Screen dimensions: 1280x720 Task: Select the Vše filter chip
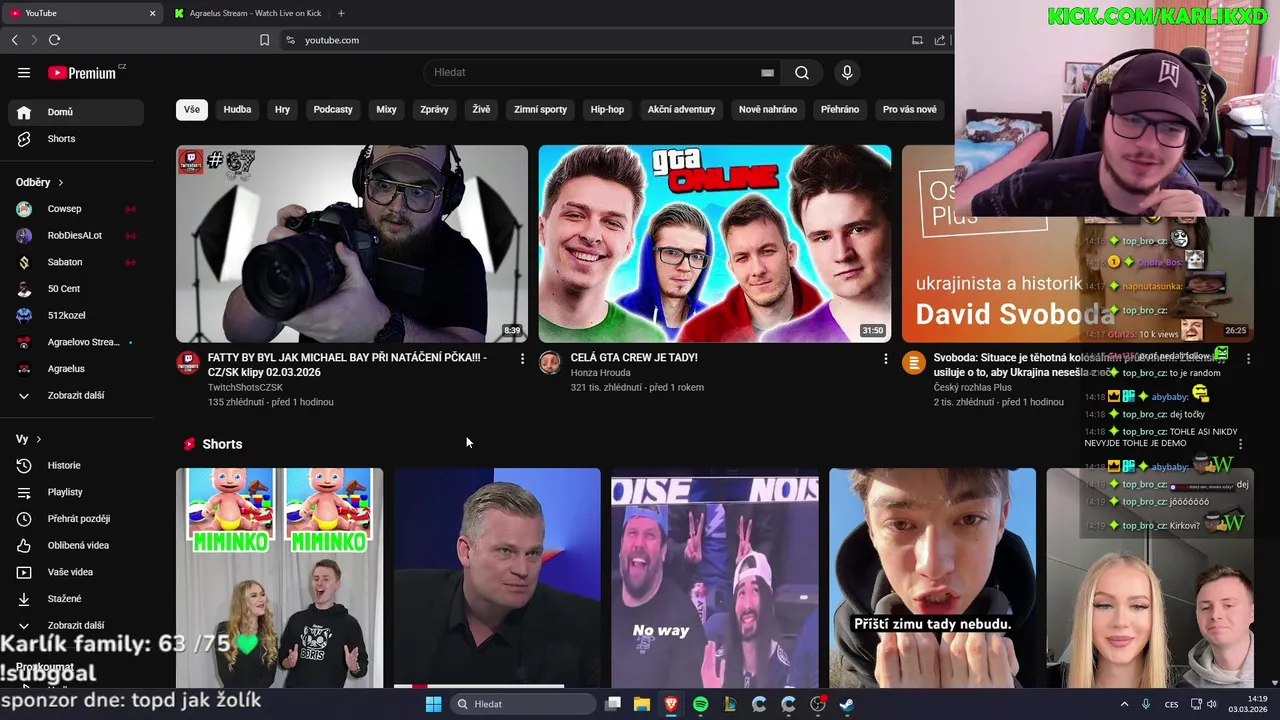191,109
